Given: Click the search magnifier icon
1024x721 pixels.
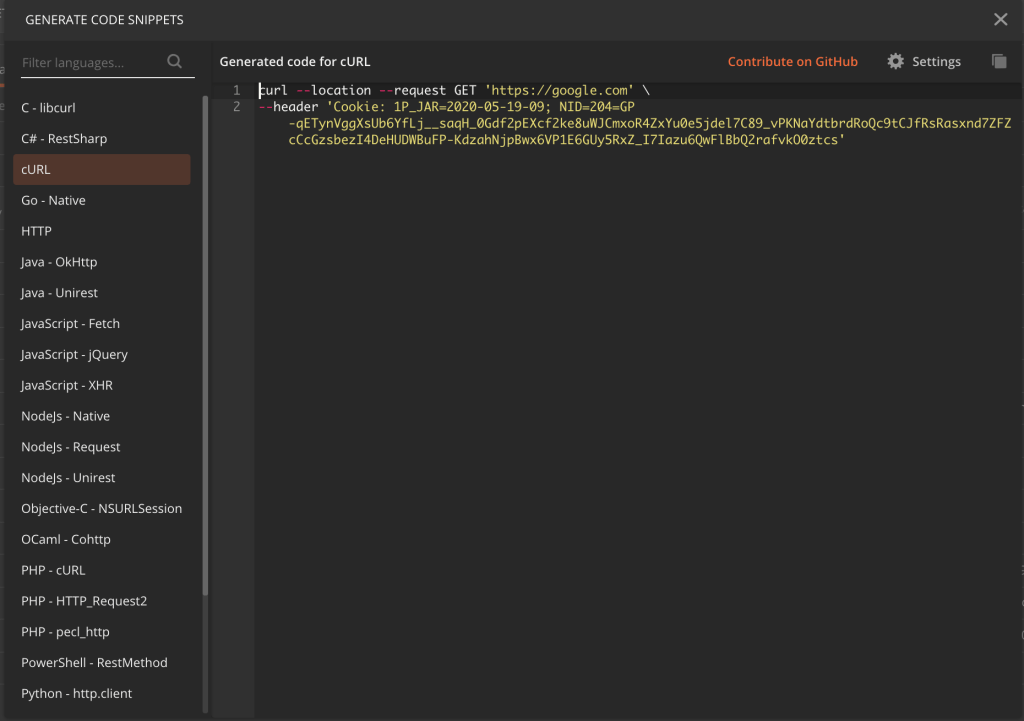Looking at the screenshot, I should pos(175,62).
